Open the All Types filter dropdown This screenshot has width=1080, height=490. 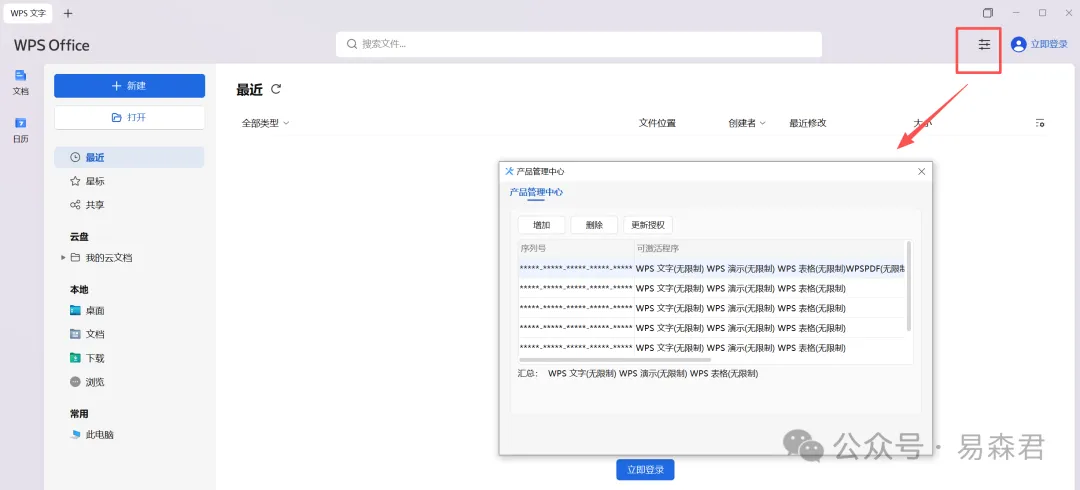click(265, 123)
